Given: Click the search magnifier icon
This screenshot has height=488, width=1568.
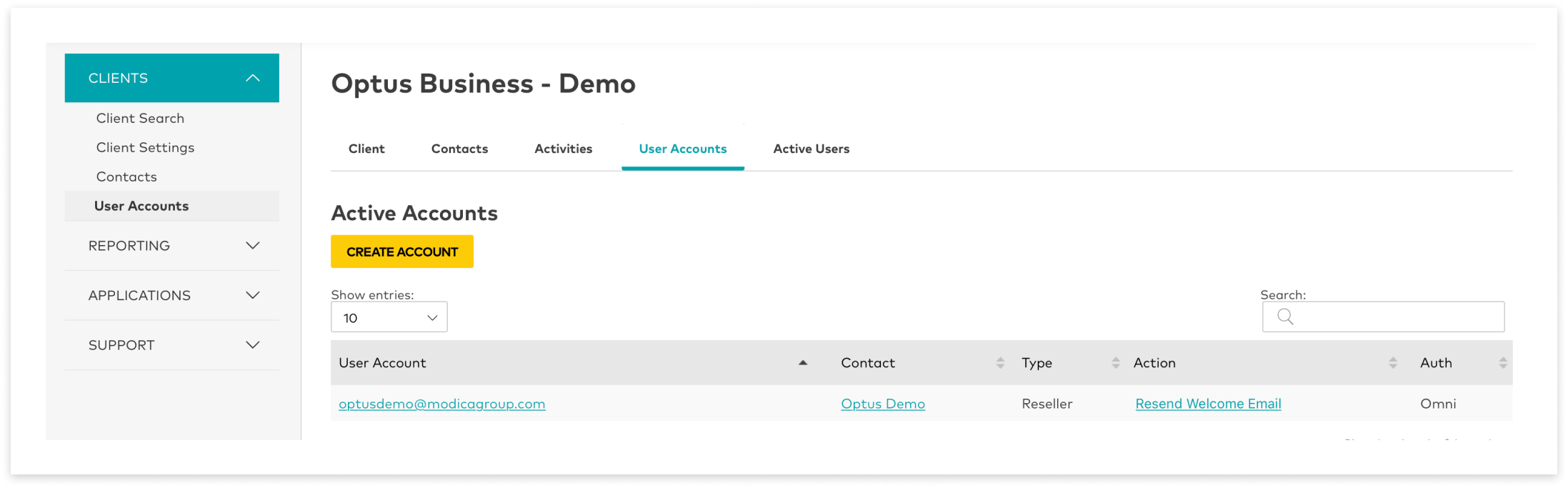Looking at the screenshot, I should 1284,317.
